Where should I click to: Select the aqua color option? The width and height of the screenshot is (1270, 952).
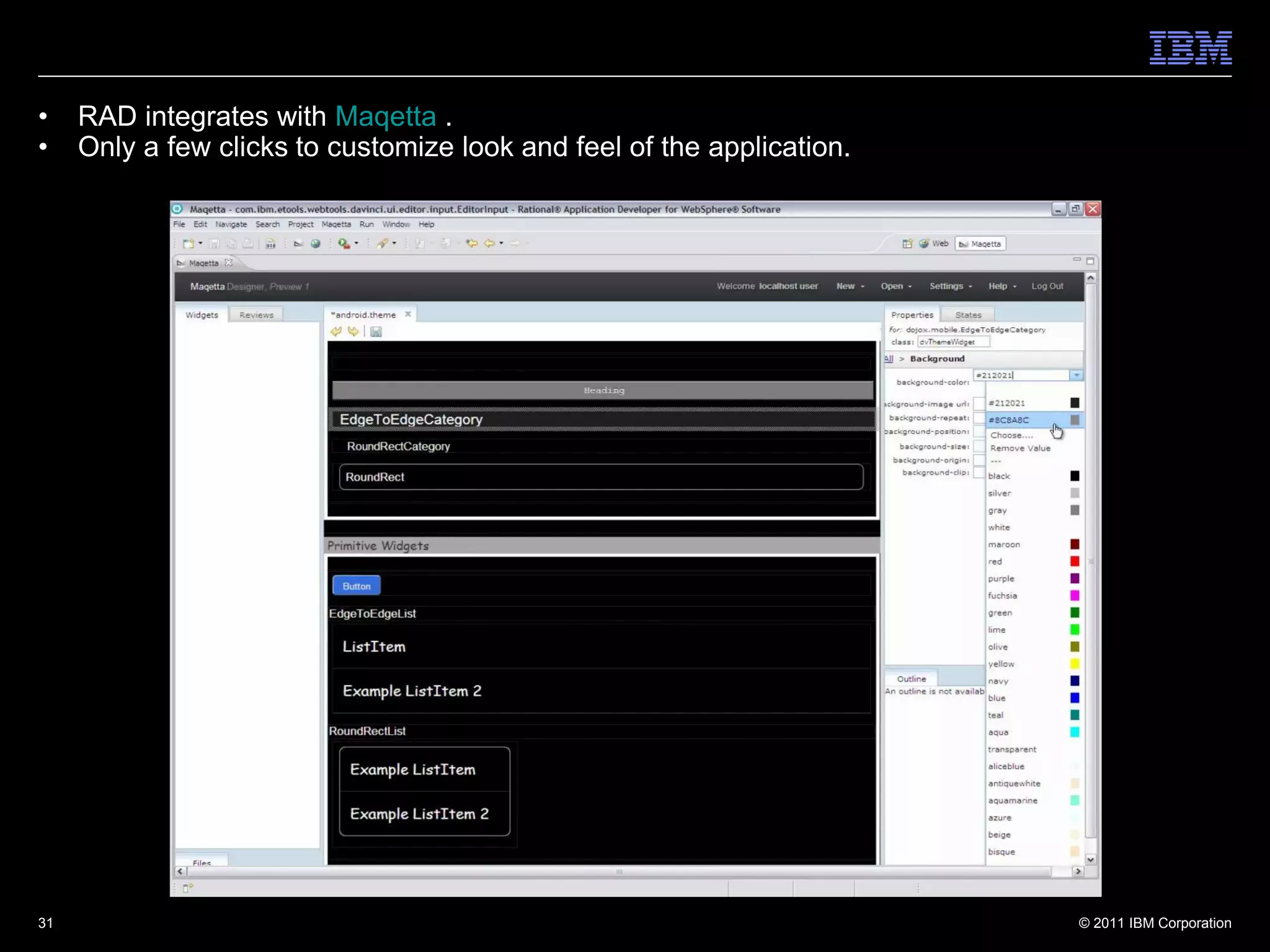pos(1034,733)
